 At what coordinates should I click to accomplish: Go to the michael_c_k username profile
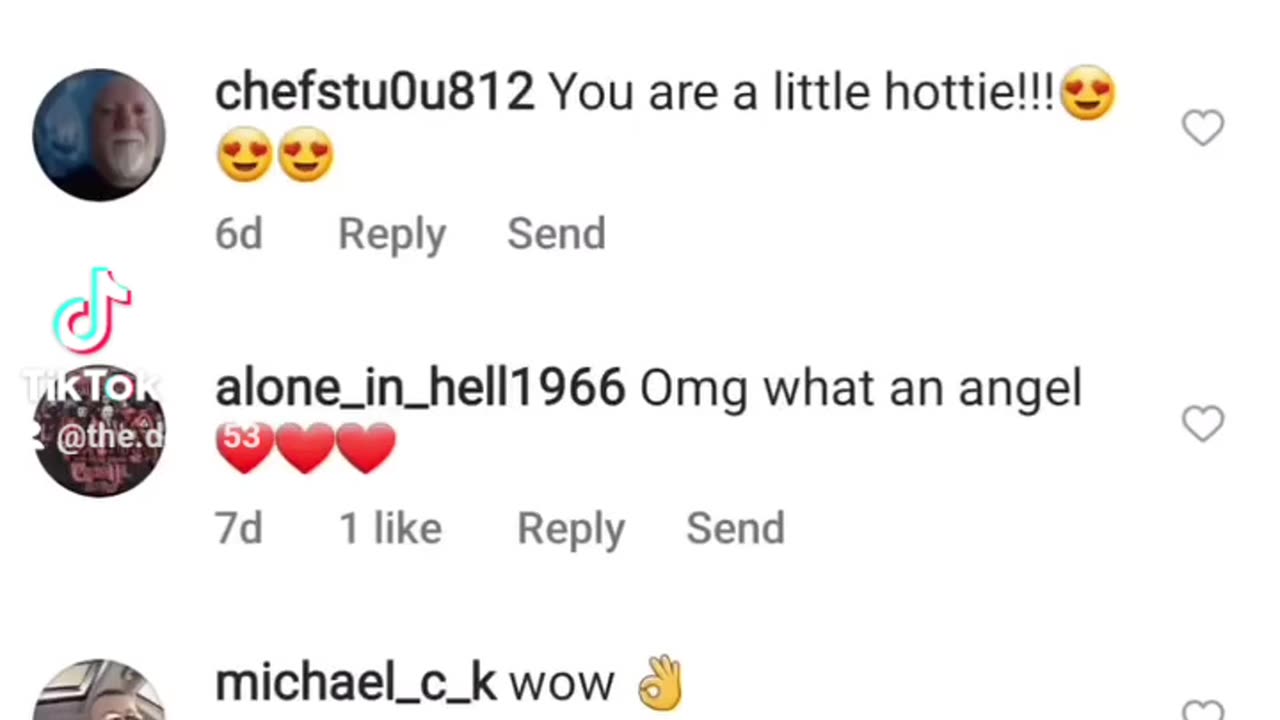355,684
